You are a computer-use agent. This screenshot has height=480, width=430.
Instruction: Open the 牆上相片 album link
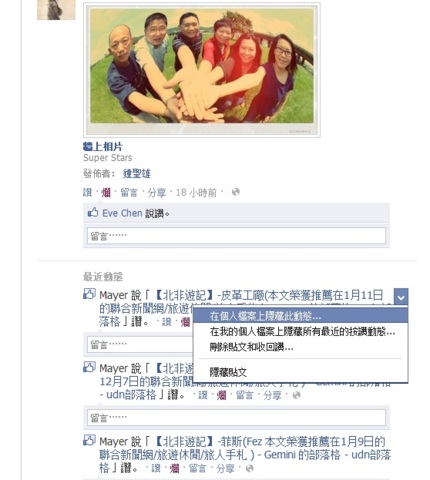coord(103,146)
